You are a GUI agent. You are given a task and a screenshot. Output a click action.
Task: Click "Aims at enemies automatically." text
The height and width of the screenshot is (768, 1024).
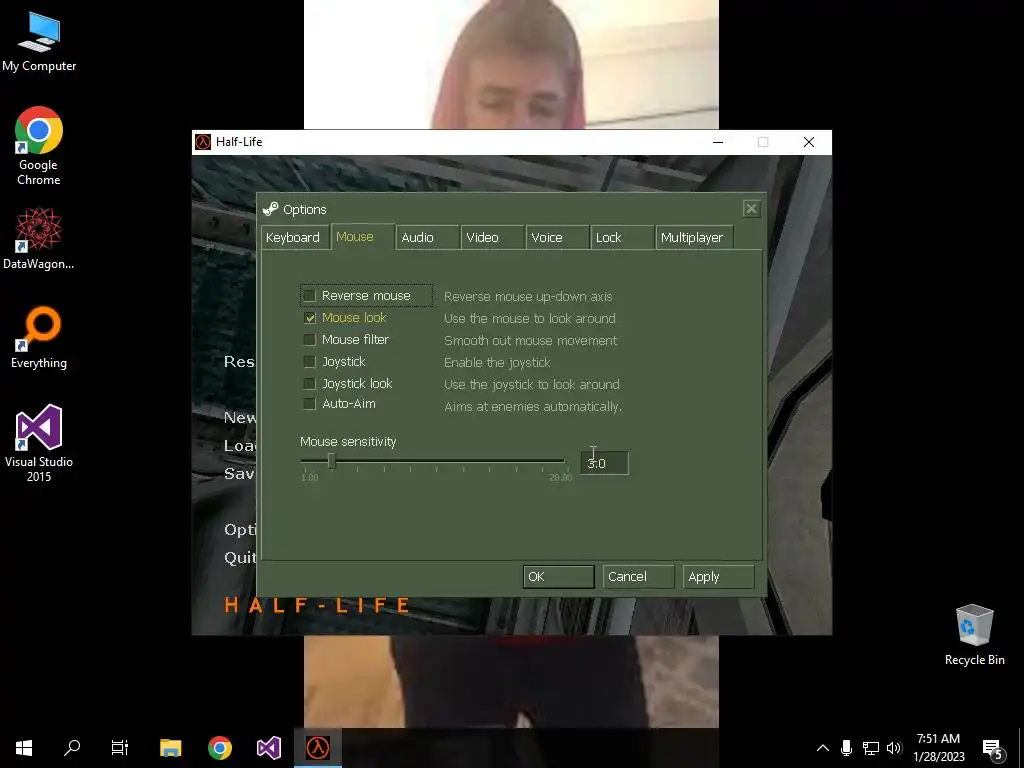(533, 406)
